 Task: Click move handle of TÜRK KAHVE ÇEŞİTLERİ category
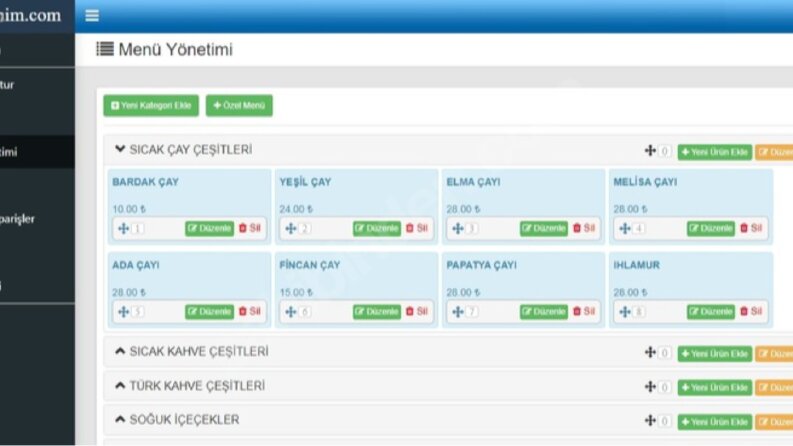(x=650, y=387)
